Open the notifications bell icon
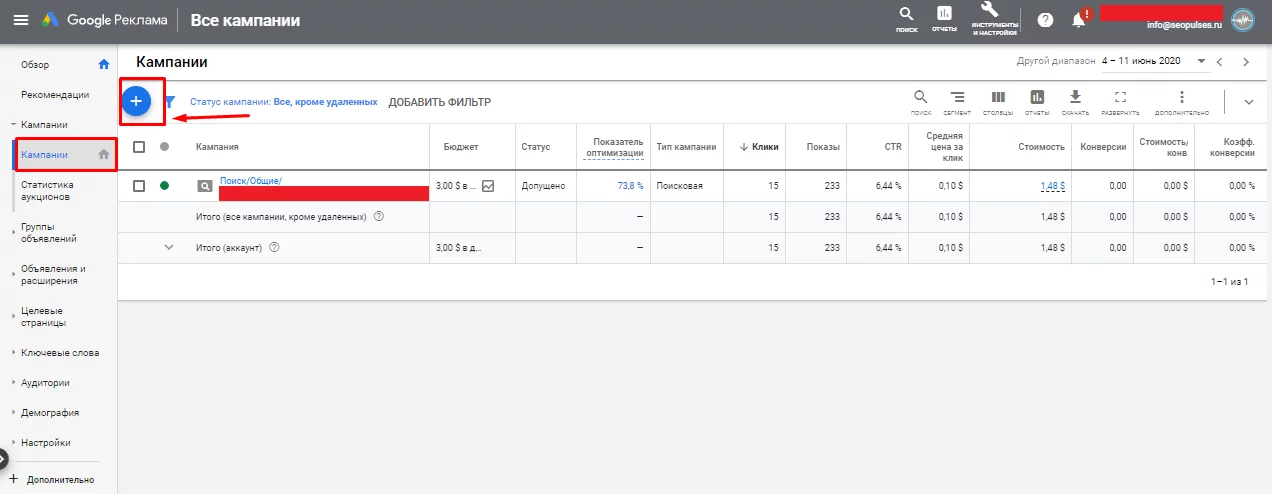Image resolution: width=1272 pixels, height=494 pixels. click(x=1079, y=20)
